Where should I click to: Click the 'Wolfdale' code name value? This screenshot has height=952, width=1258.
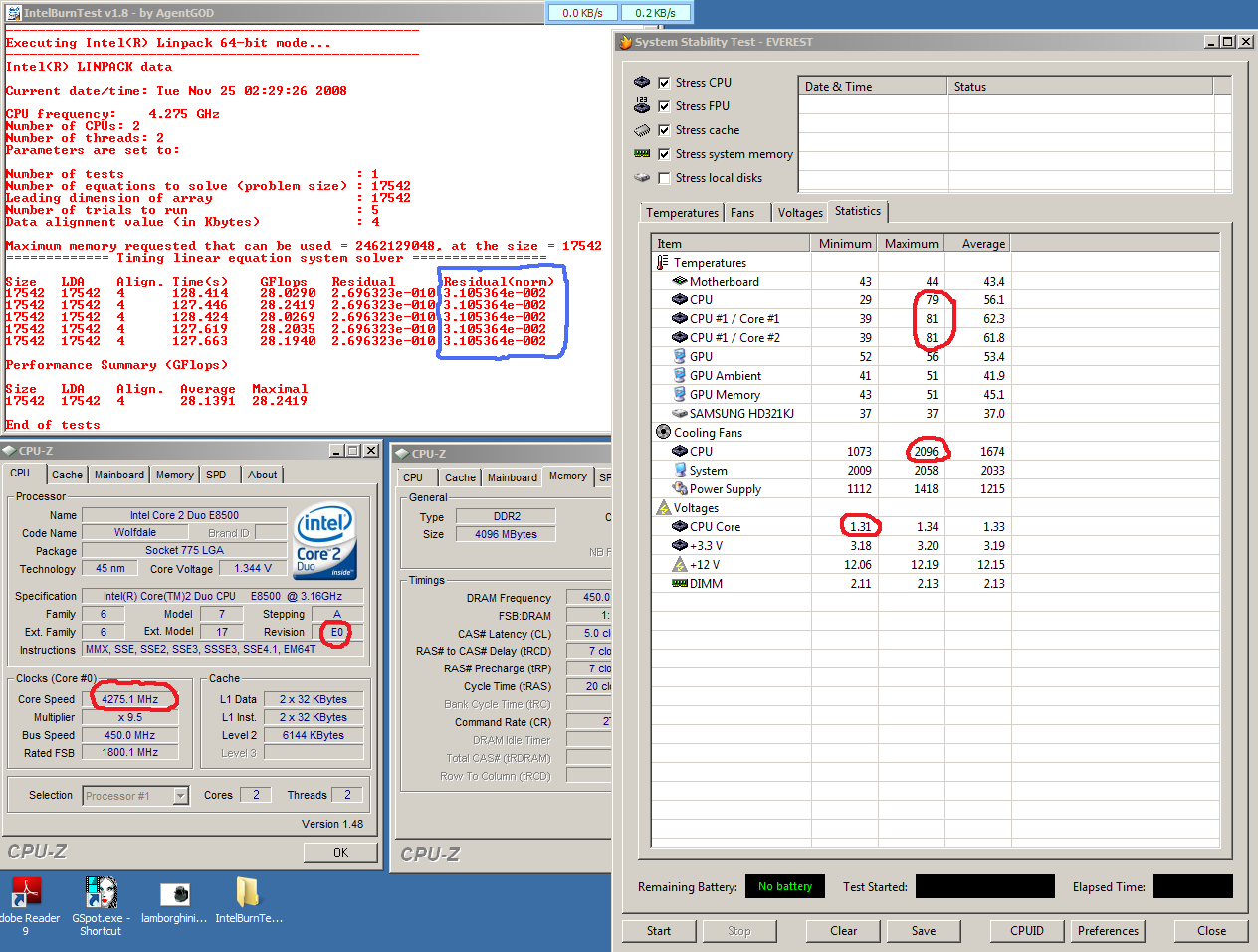point(134,533)
